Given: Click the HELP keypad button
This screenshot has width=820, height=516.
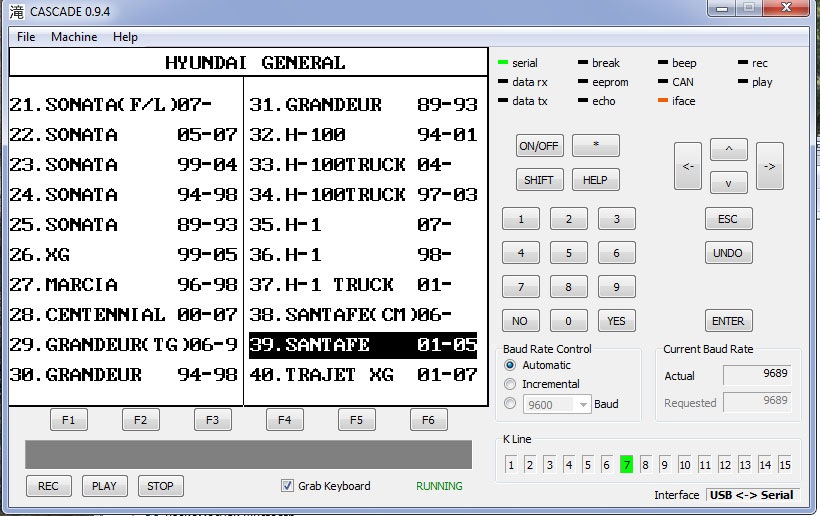Looking at the screenshot, I should click(596, 180).
